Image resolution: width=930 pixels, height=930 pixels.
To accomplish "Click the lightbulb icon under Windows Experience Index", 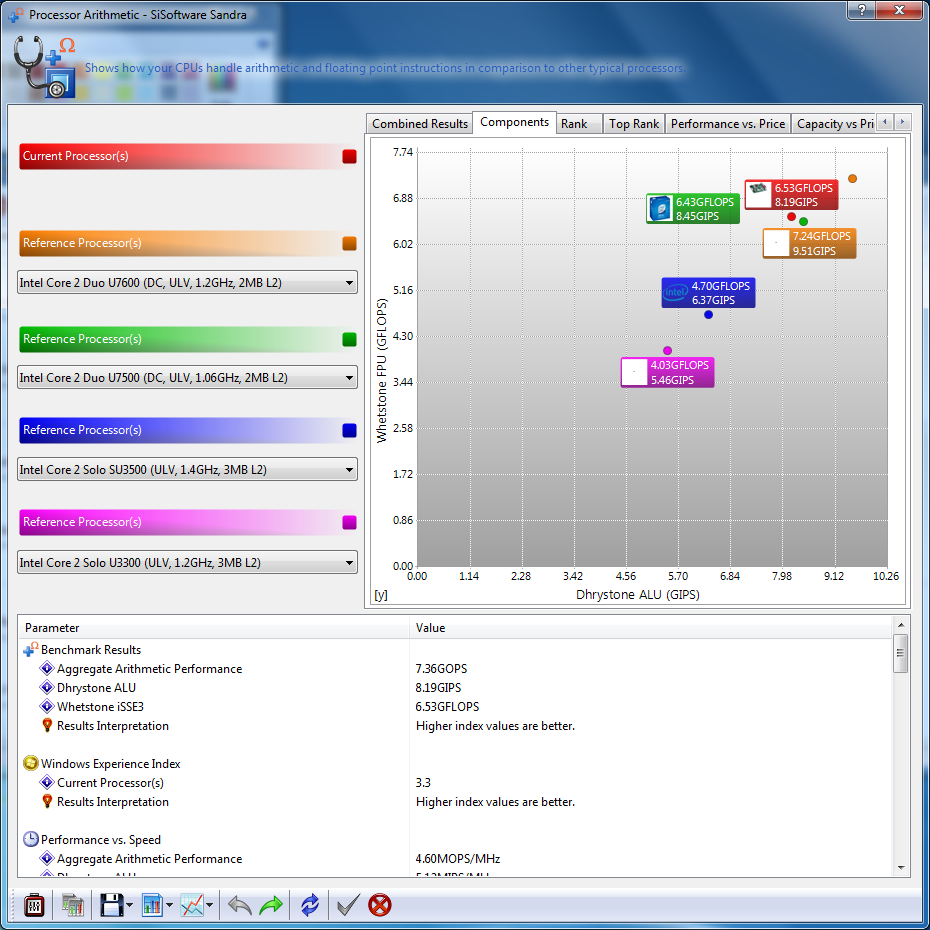I will click(47, 801).
